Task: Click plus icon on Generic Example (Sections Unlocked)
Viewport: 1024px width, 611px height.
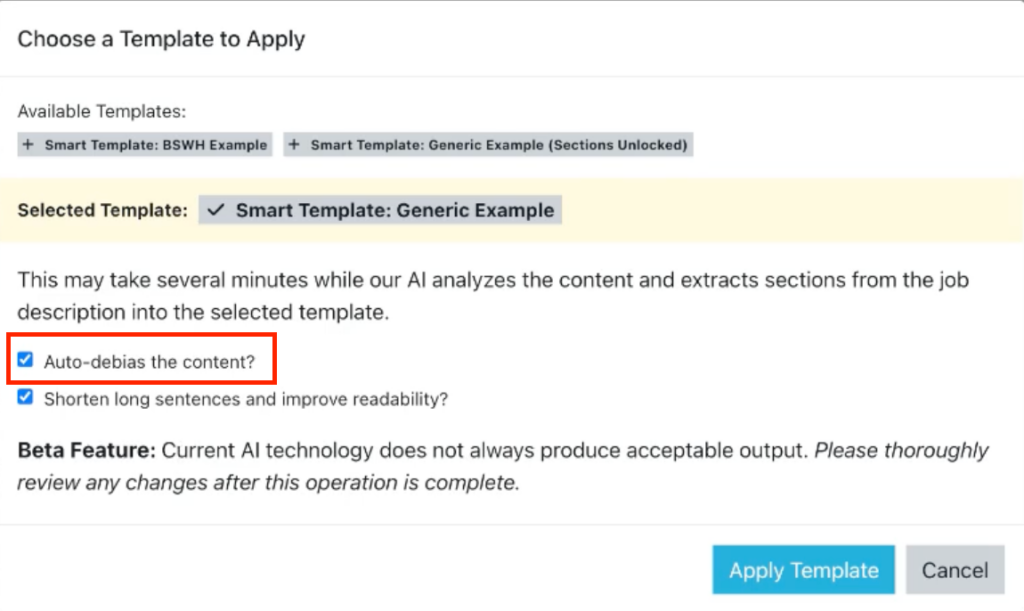Action: [x=294, y=145]
